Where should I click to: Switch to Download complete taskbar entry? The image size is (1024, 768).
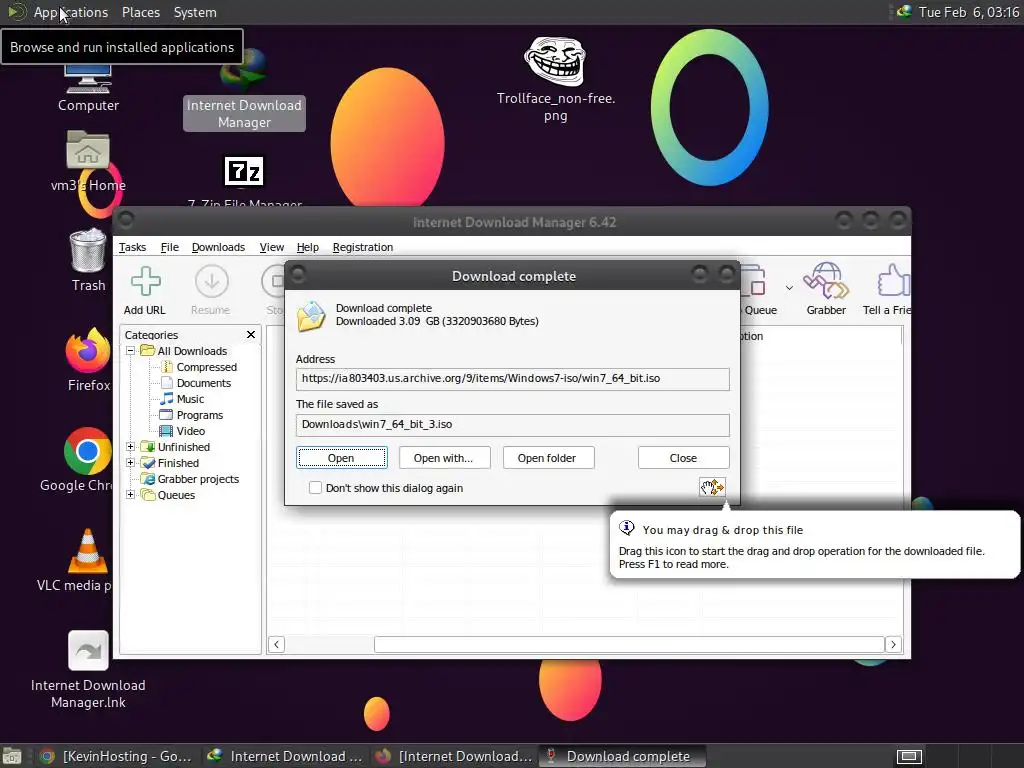point(622,756)
